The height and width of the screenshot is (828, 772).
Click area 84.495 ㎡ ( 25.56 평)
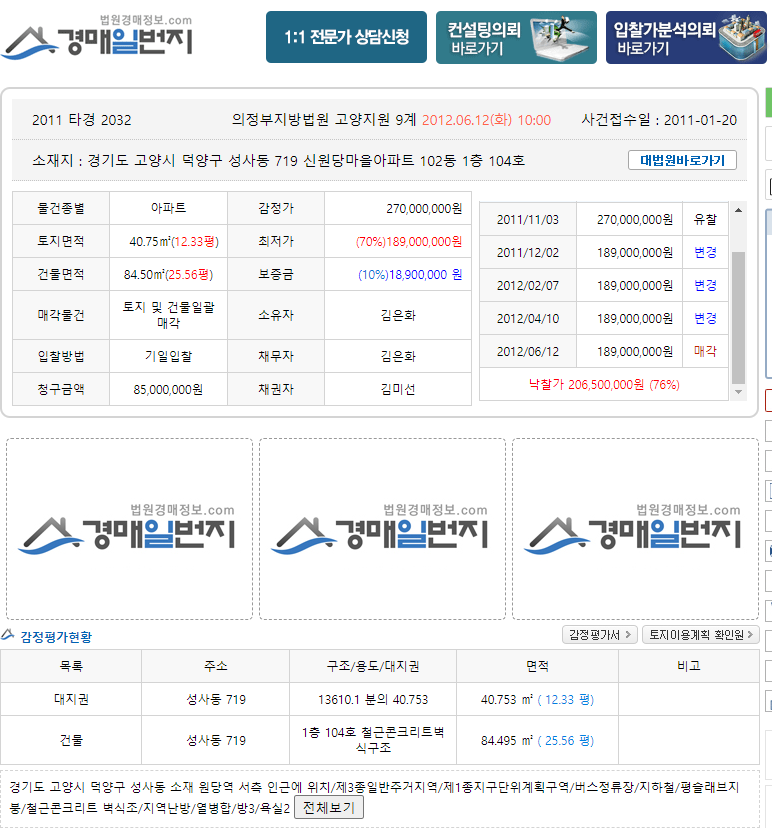(x=537, y=740)
